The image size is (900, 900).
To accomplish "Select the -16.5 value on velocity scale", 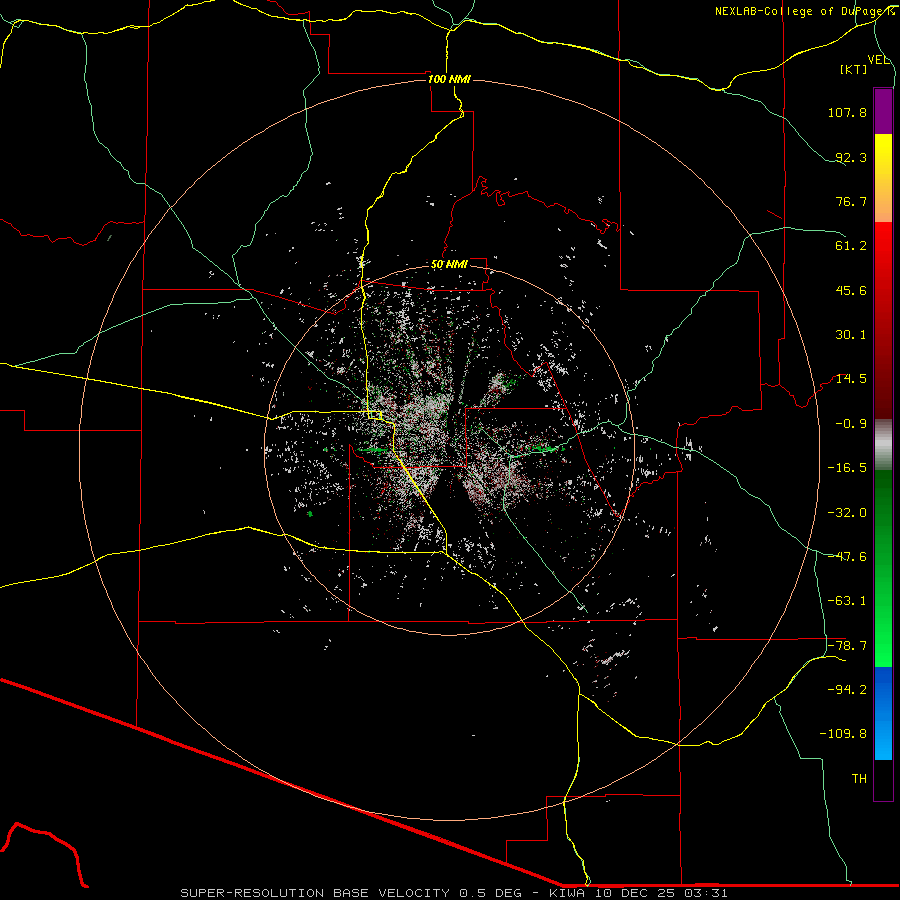I will (847, 468).
